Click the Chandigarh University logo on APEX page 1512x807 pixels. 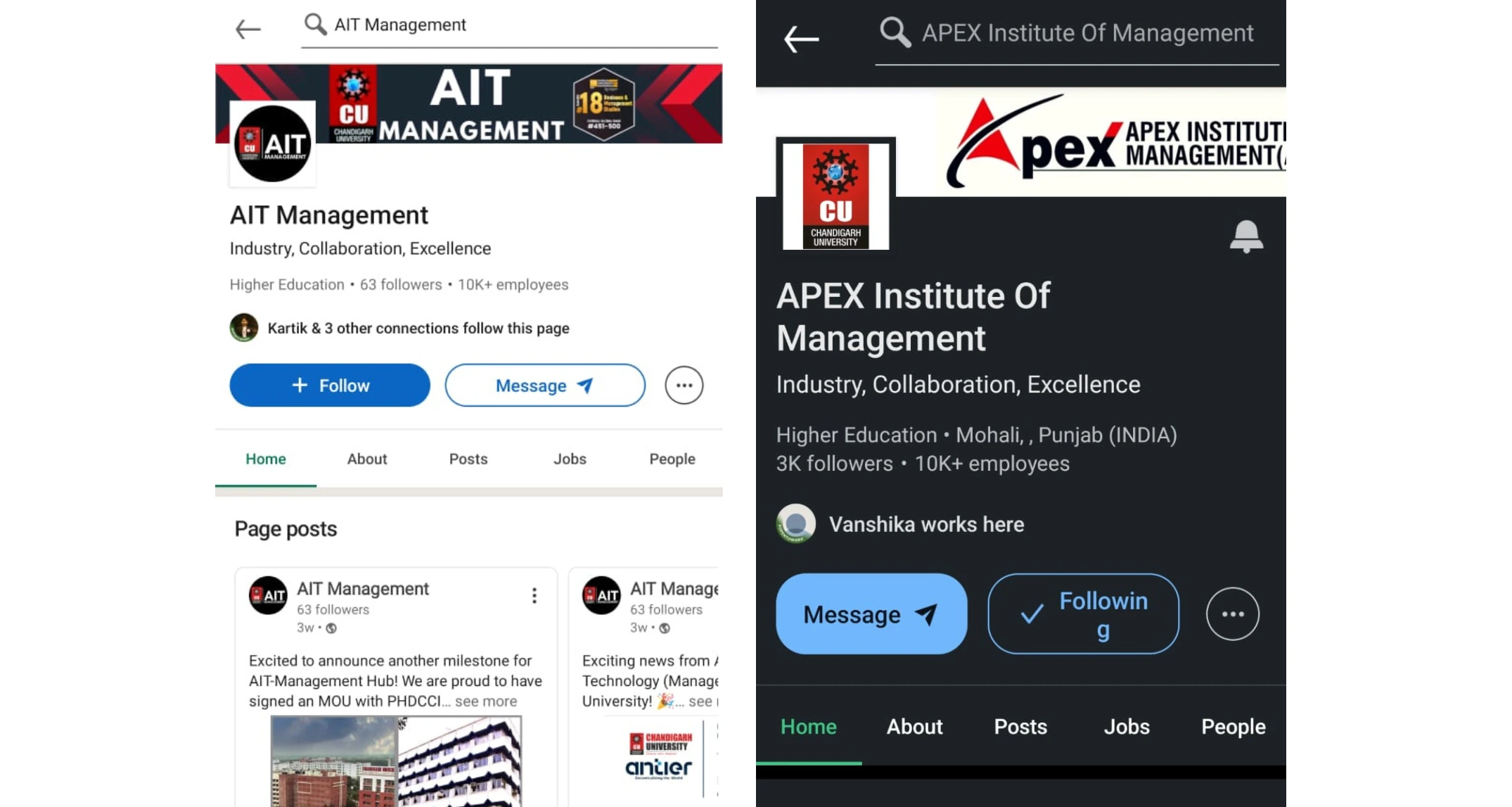(835, 196)
